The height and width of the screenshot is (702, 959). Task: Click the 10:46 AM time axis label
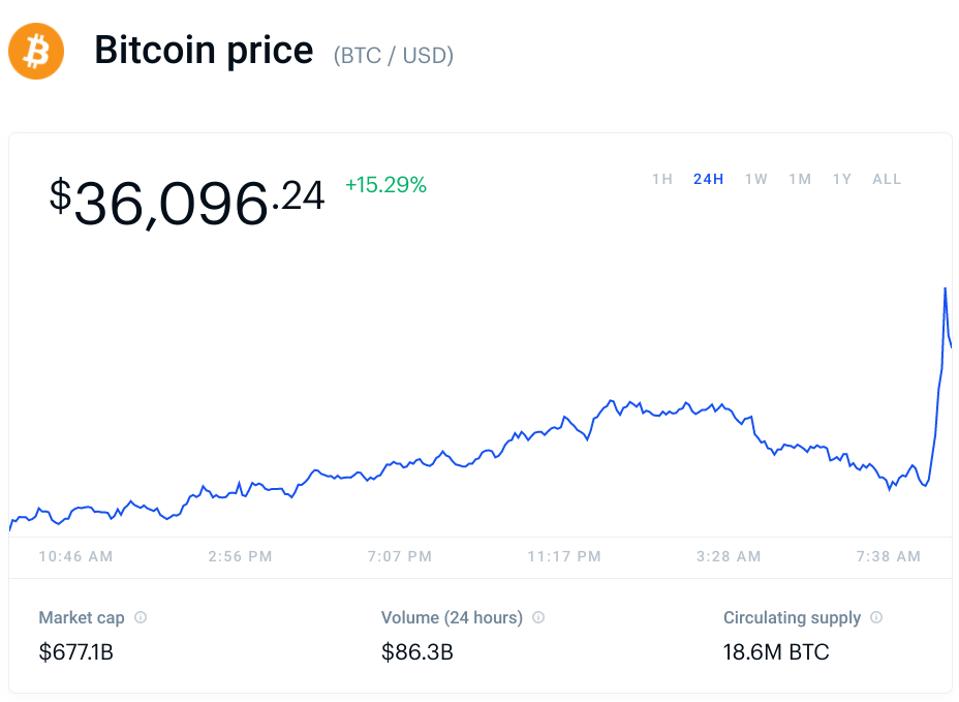click(x=76, y=556)
